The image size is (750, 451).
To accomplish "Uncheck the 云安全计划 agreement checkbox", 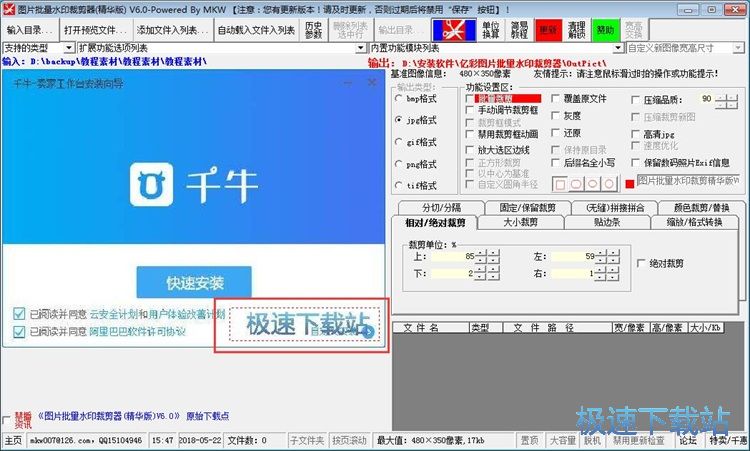I will click(x=19, y=314).
